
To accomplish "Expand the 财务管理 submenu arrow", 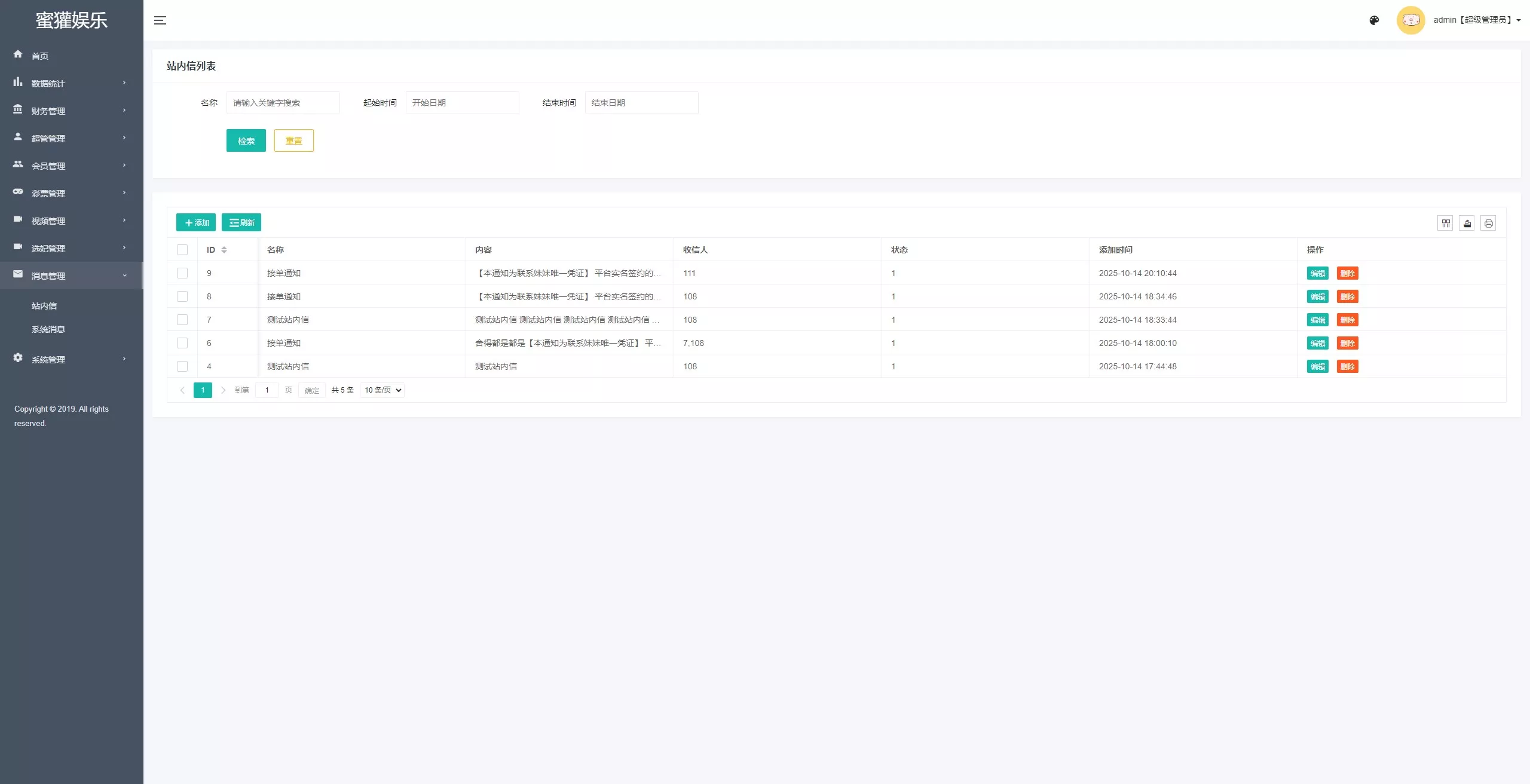I will [124, 111].
